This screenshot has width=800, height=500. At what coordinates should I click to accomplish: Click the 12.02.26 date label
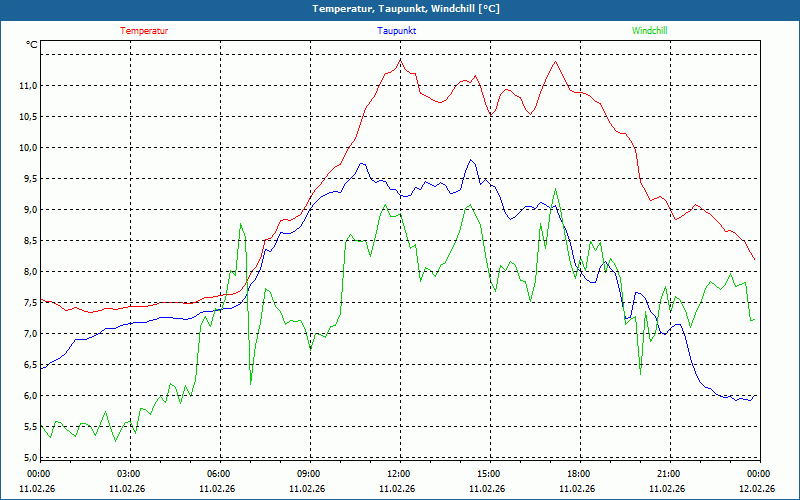pos(756,489)
